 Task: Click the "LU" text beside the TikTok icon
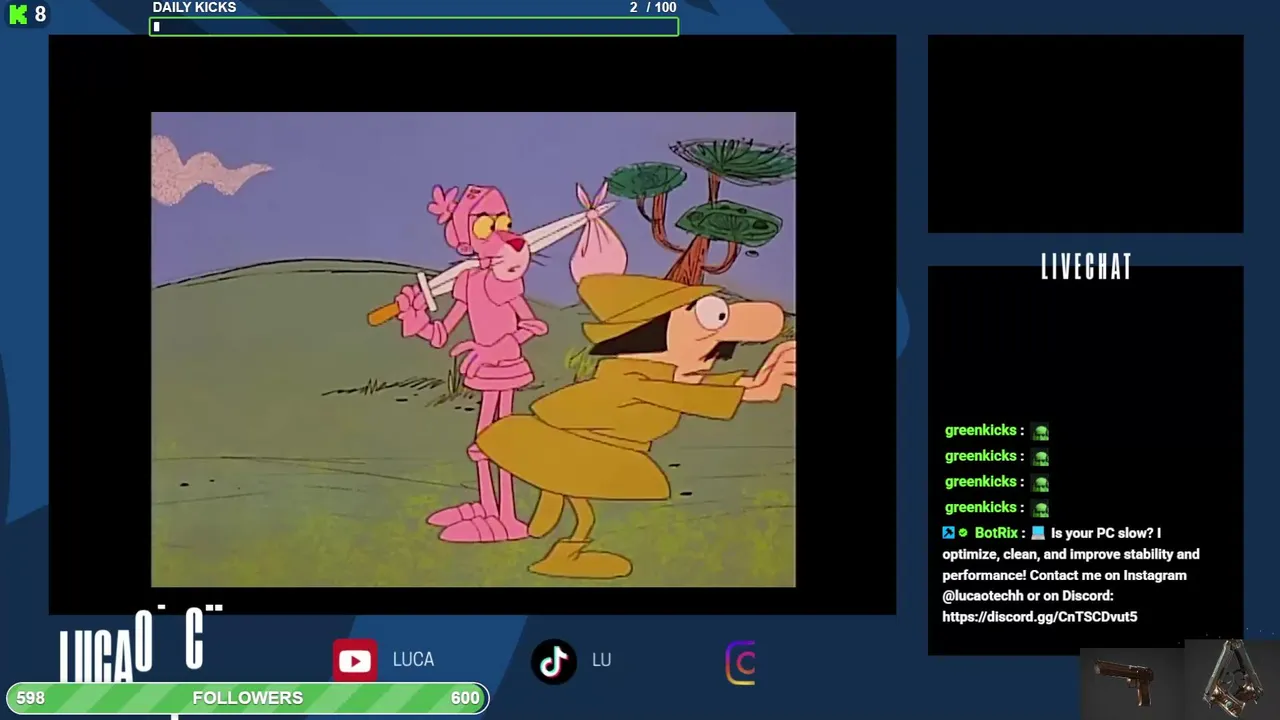click(601, 660)
